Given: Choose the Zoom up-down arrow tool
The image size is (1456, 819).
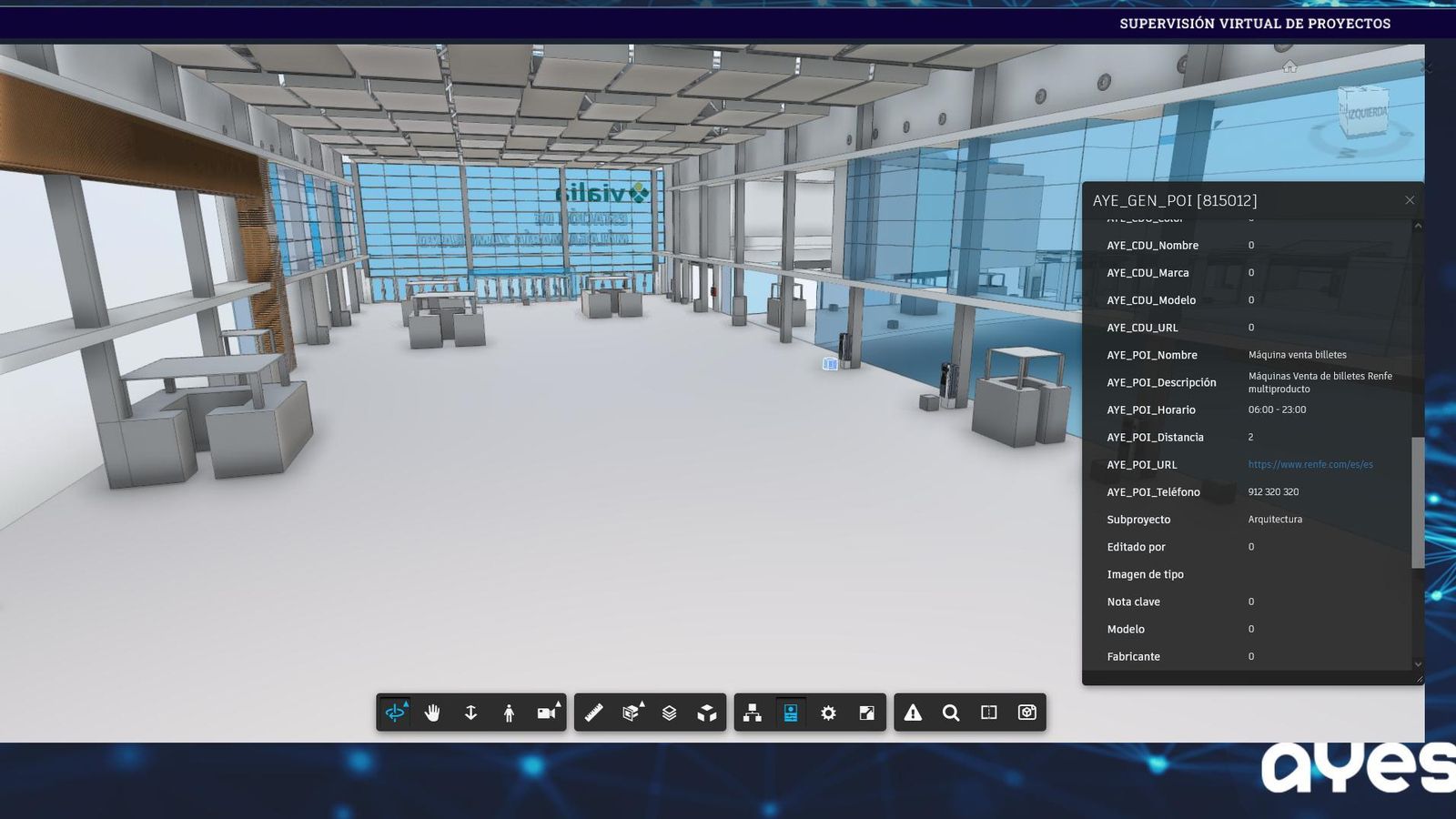Looking at the screenshot, I should click(470, 713).
